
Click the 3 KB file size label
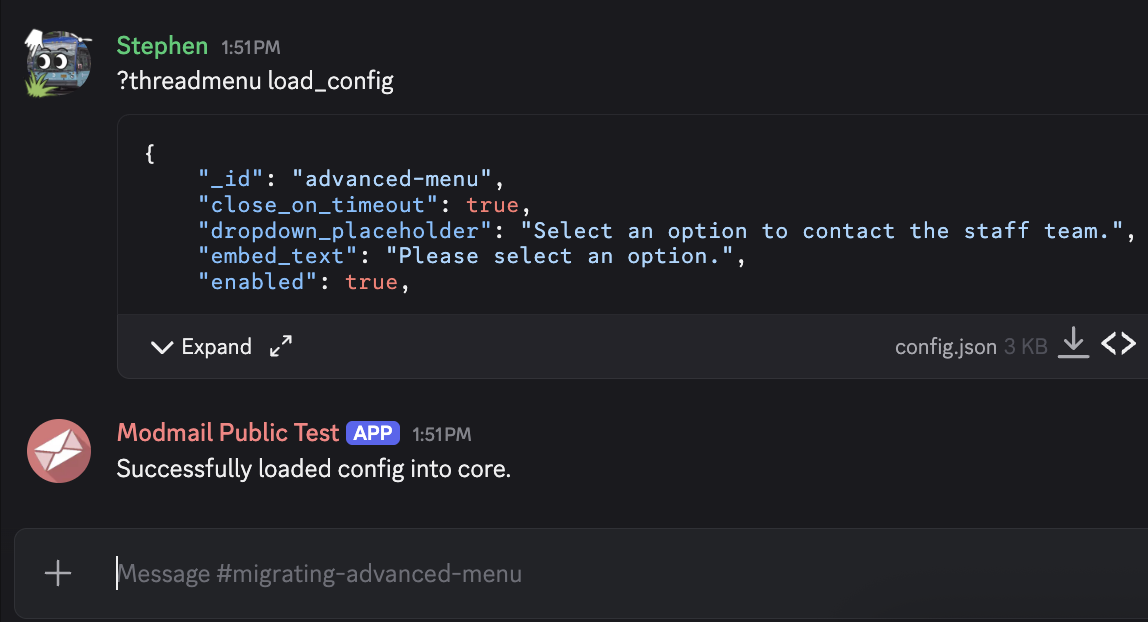pos(1025,347)
